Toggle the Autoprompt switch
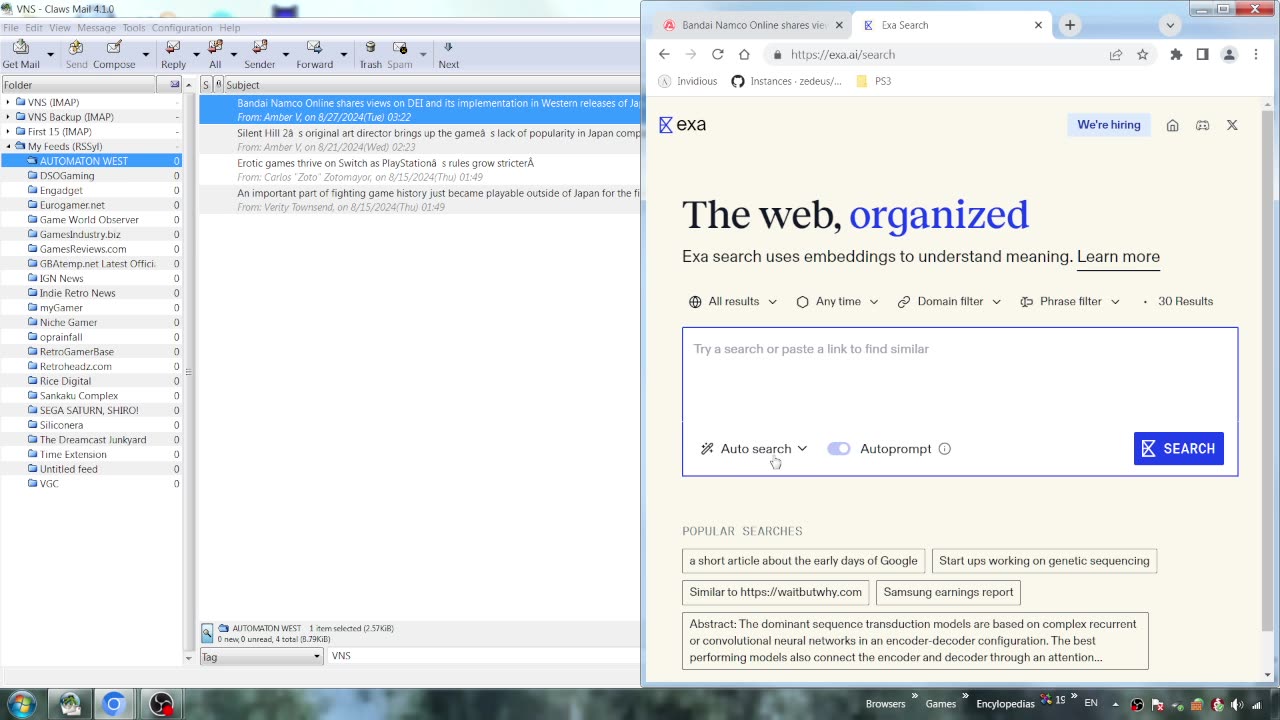Image resolution: width=1280 pixels, height=720 pixels. click(x=839, y=449)
